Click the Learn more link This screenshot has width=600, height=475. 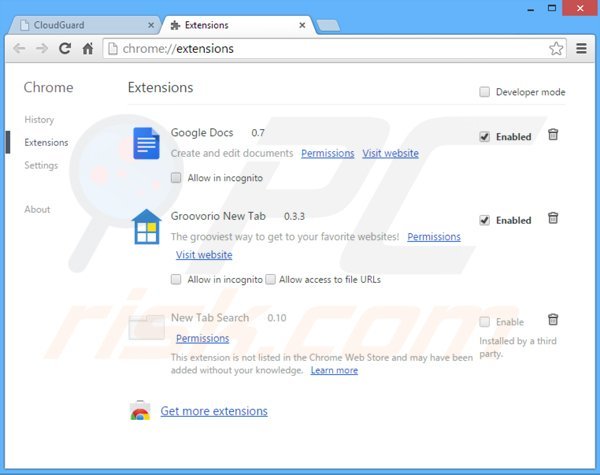[x=334, y=371]
